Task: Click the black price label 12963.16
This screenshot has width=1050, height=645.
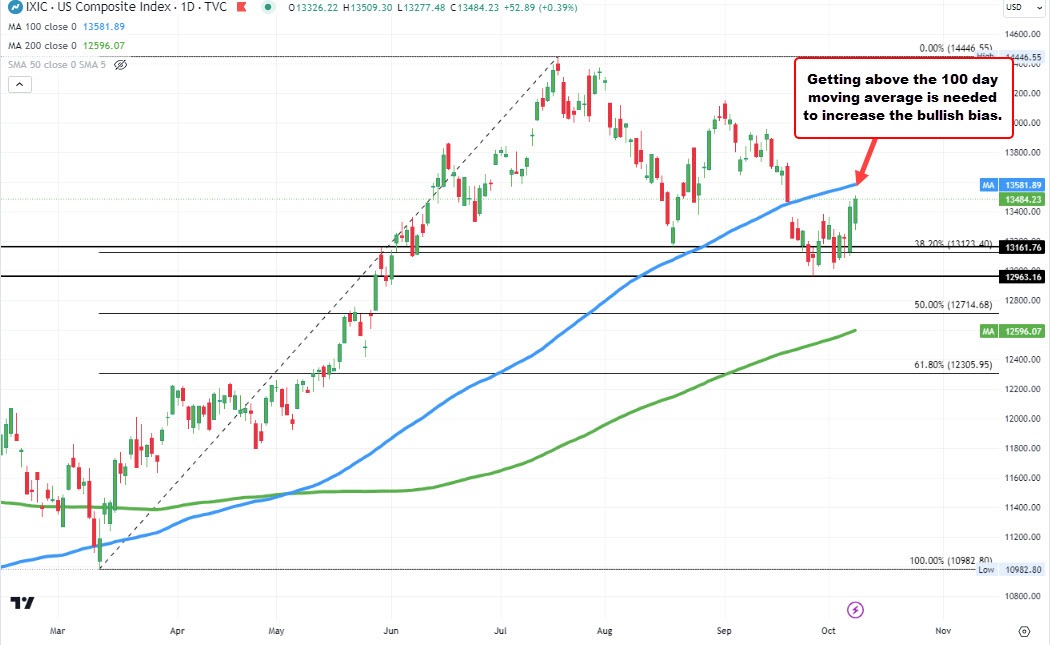Action: click(1023, 277)
